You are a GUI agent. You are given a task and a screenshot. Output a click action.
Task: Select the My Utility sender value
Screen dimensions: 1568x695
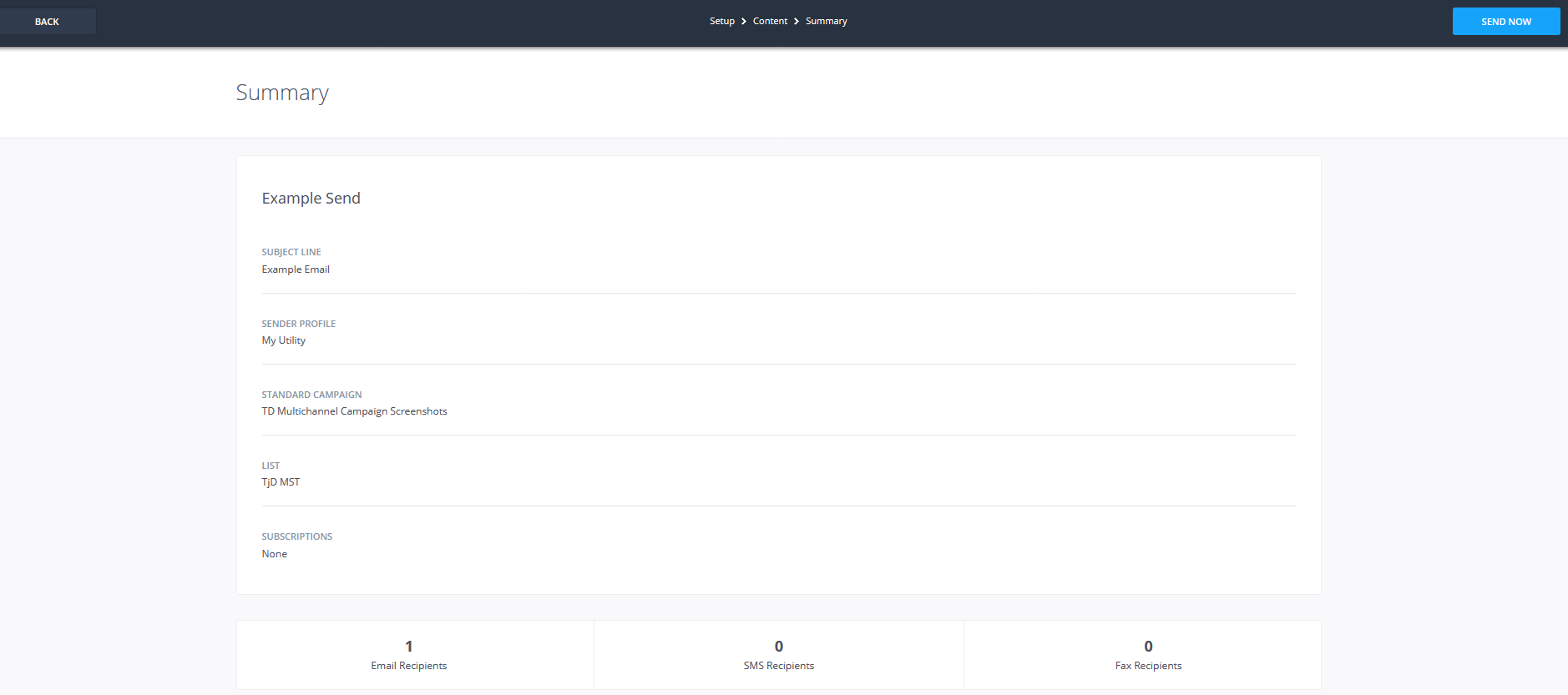[x=284, y=340]
